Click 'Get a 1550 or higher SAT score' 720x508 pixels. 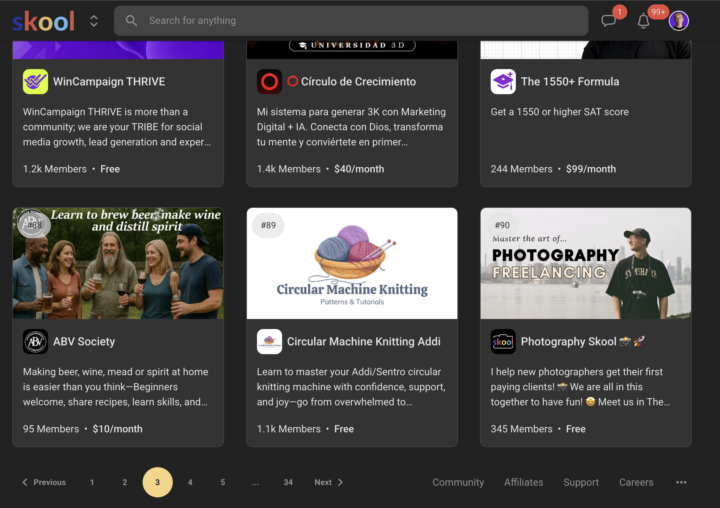[x=559, y=112]
